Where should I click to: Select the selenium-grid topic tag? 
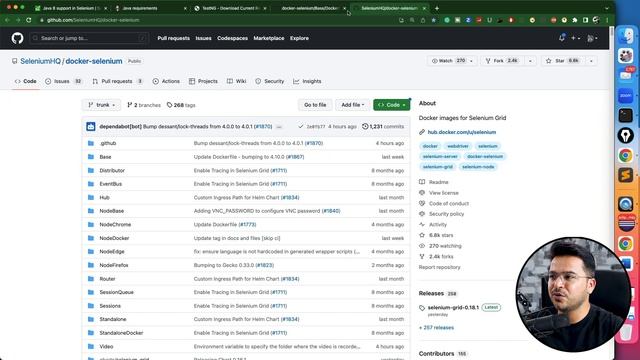438,167
